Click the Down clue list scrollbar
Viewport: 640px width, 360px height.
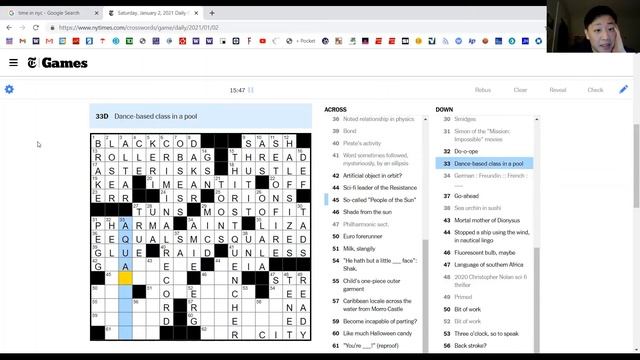(537, 300)
